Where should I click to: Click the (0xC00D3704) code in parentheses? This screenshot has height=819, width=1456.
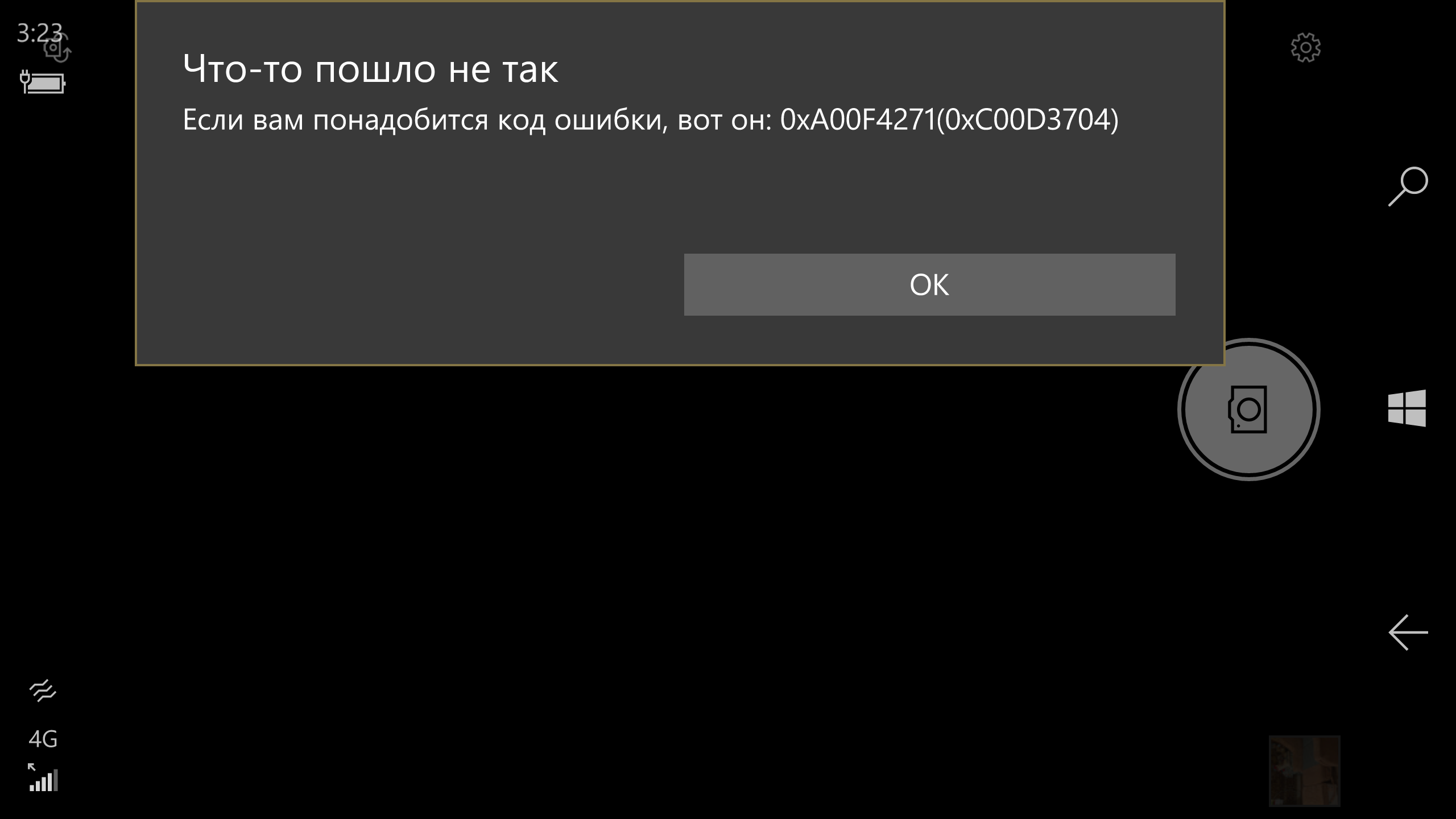tap(1027, 119)
